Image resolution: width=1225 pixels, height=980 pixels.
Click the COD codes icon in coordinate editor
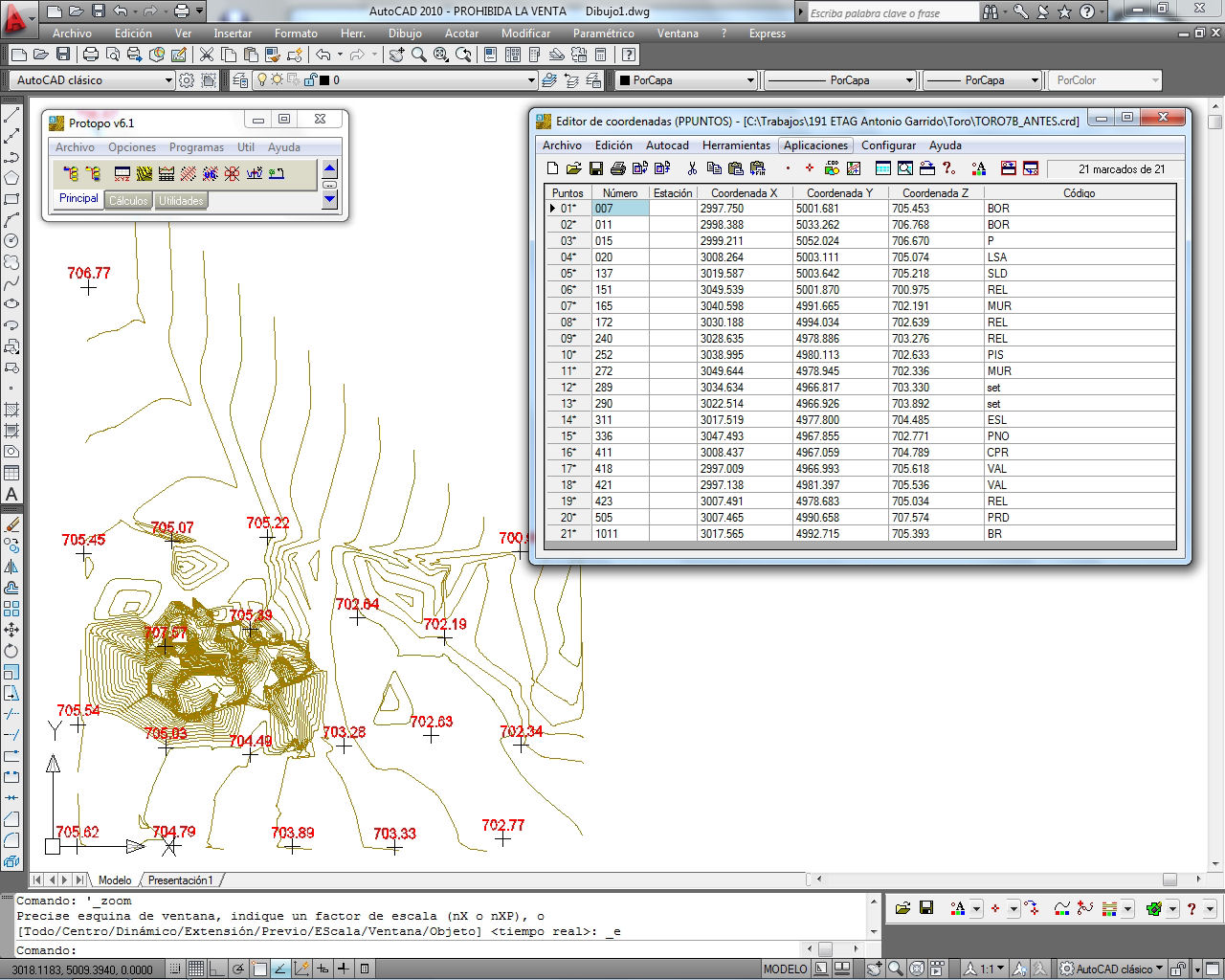tap(832, 168)
